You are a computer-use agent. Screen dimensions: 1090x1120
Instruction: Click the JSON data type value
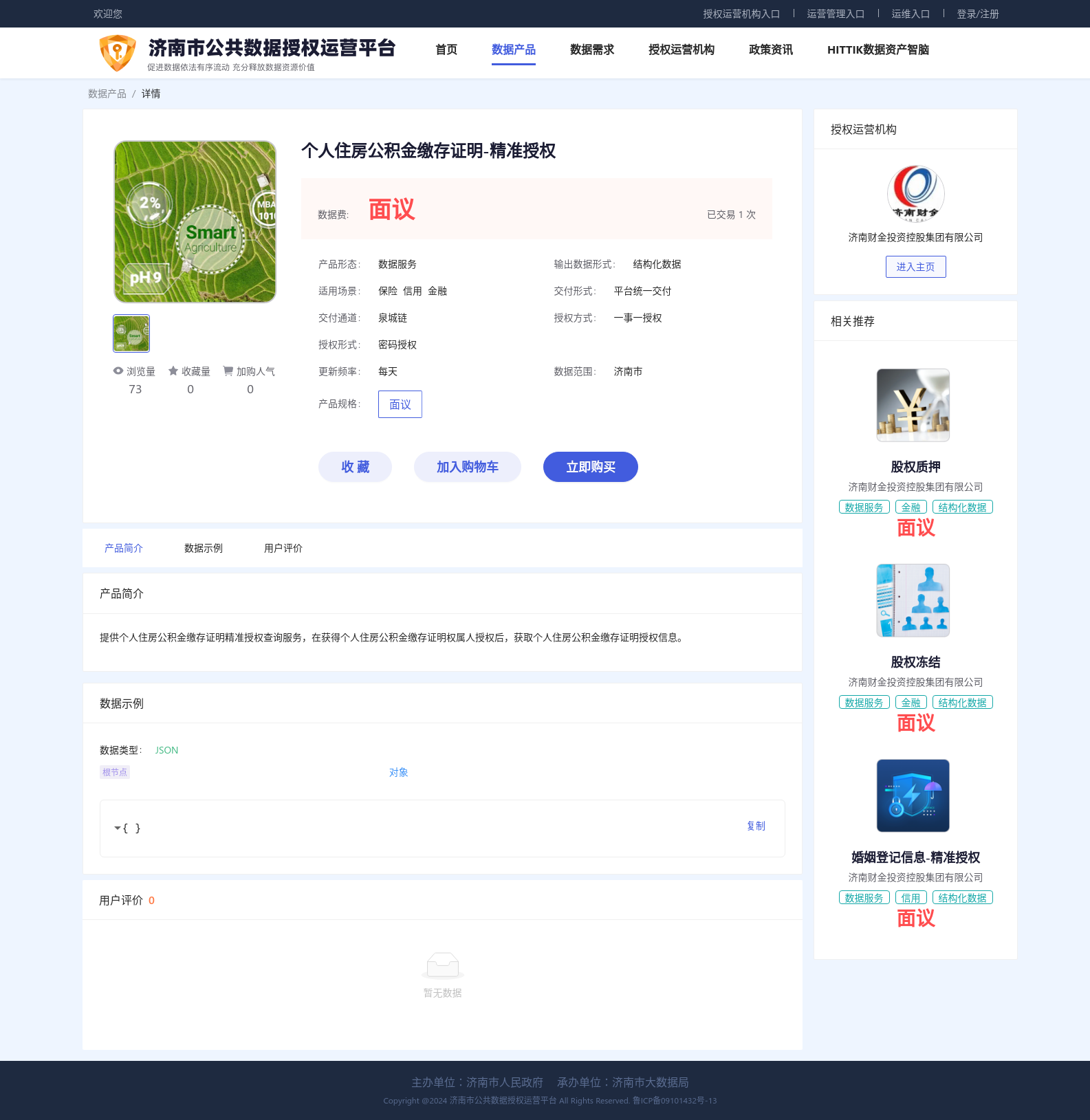click(x=166, y=750)
